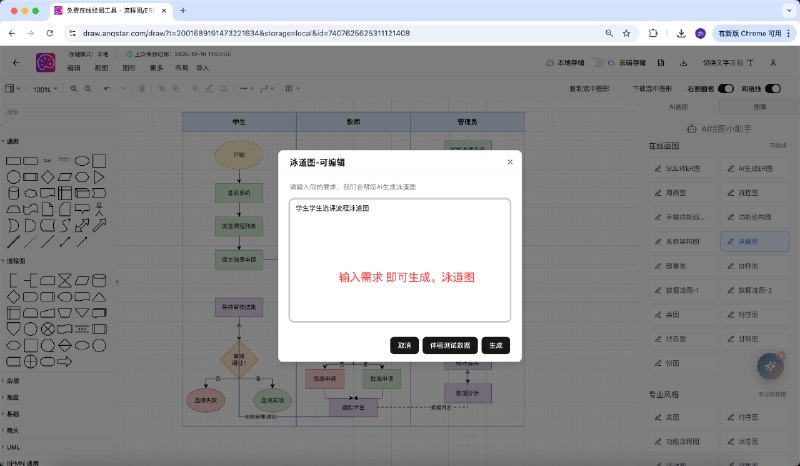Click the 体验测试数据 button

pos(450,346)
